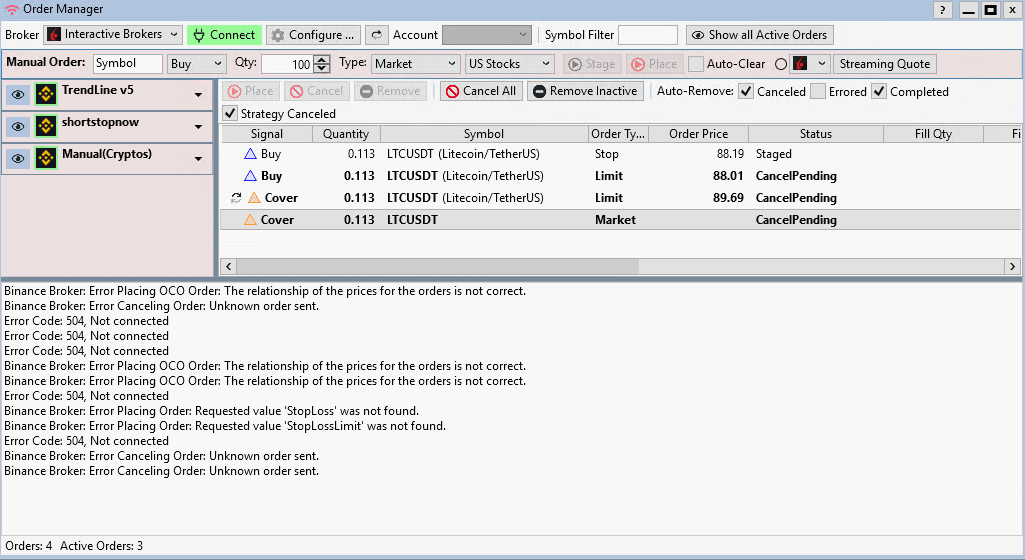Uncheck the Strategy Canceled checkbox
This screenshot has height=560, width=1025.
point(230,114)
